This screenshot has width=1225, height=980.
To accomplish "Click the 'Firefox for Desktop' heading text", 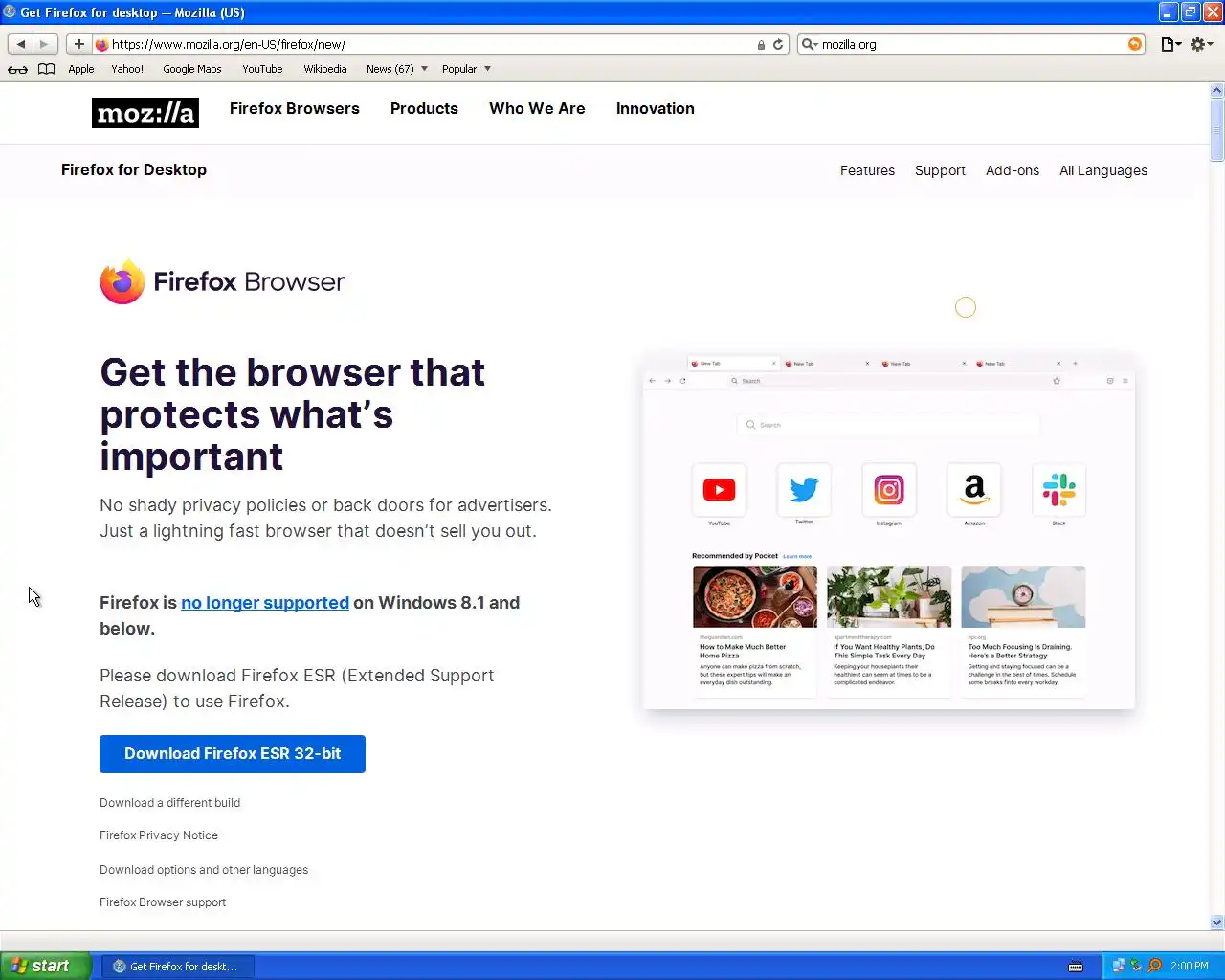I will (134, 169).
